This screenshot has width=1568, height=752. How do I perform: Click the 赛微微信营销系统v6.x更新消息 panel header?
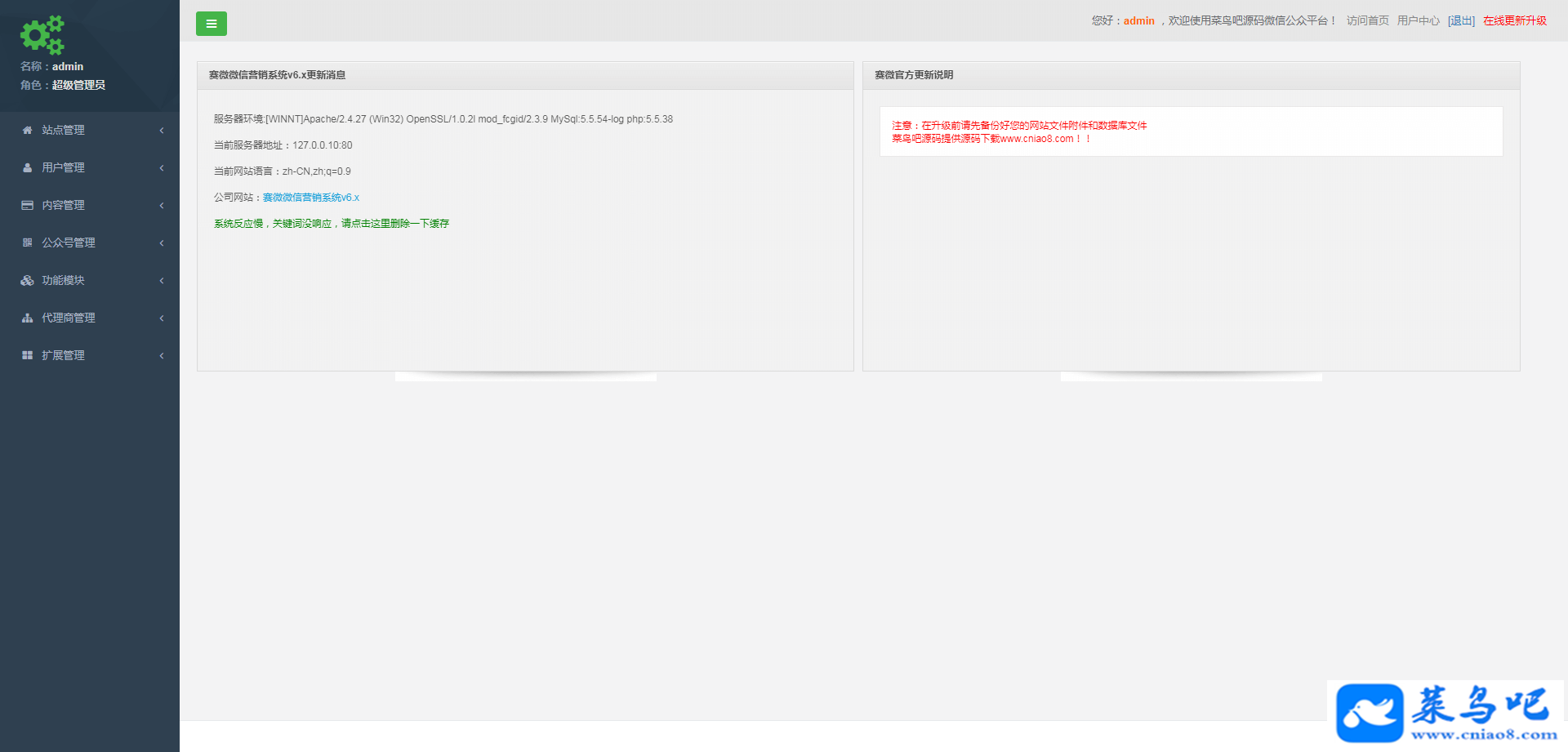click(525, 75)
